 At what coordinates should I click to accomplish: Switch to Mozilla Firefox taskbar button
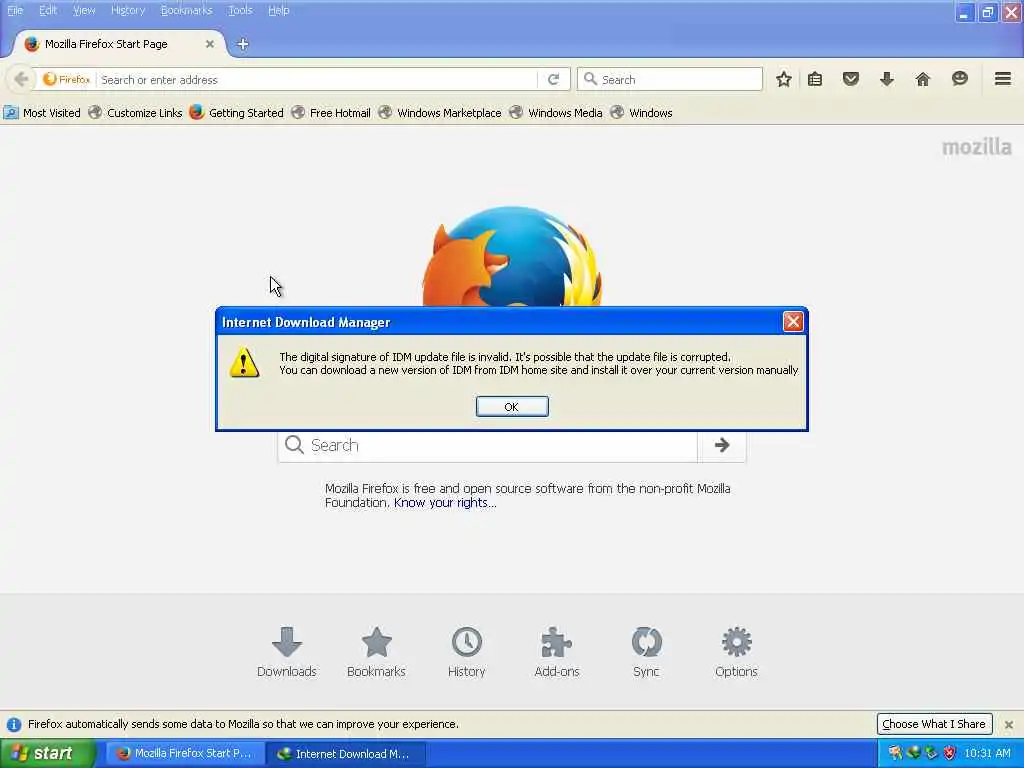tap(185, 754)
